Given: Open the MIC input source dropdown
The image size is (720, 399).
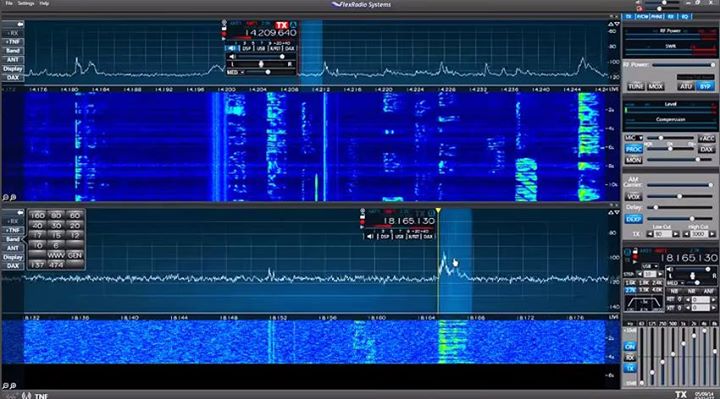Looking at the screenshot, I should (633, 138).
